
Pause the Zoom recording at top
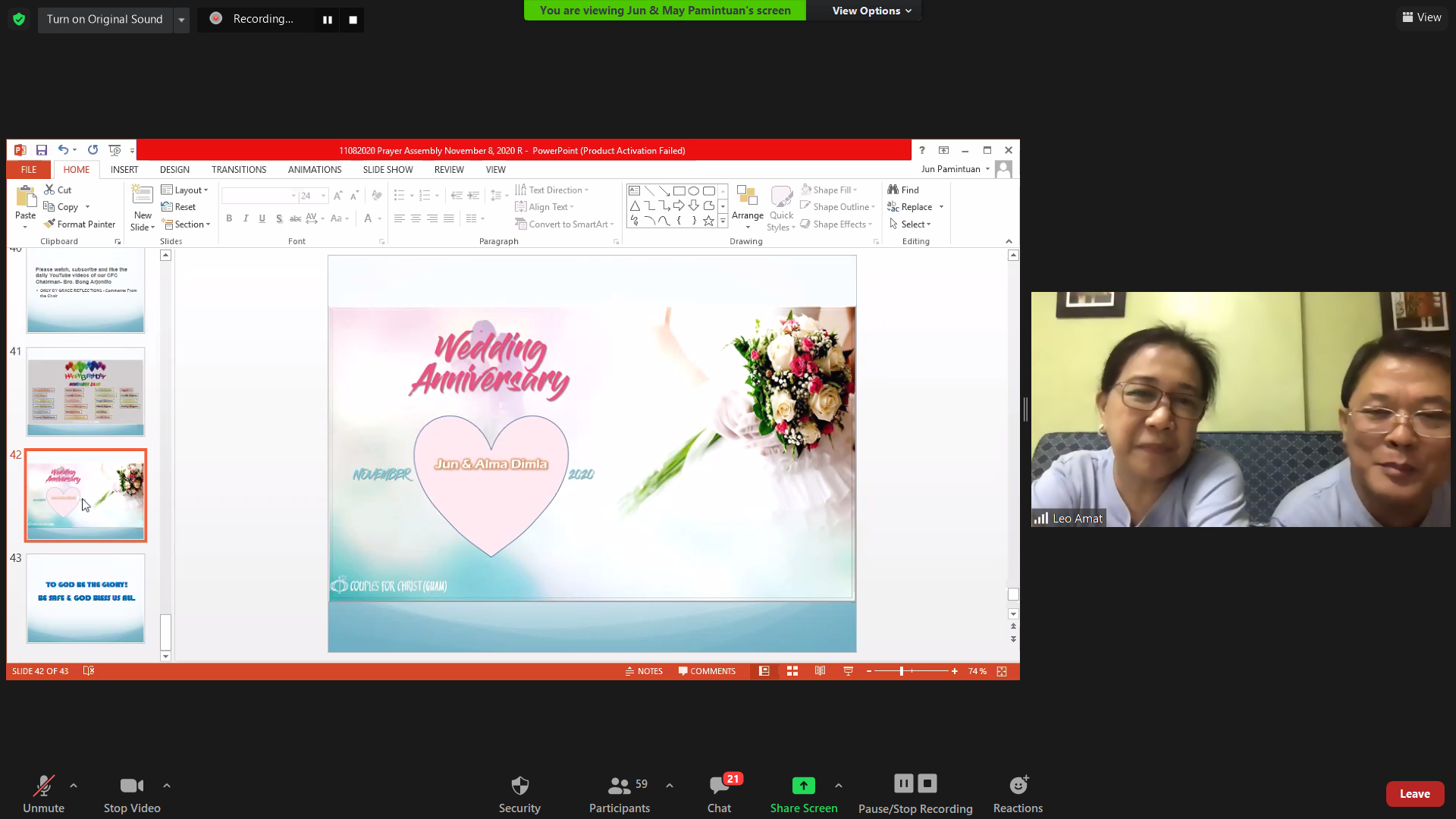328,20
